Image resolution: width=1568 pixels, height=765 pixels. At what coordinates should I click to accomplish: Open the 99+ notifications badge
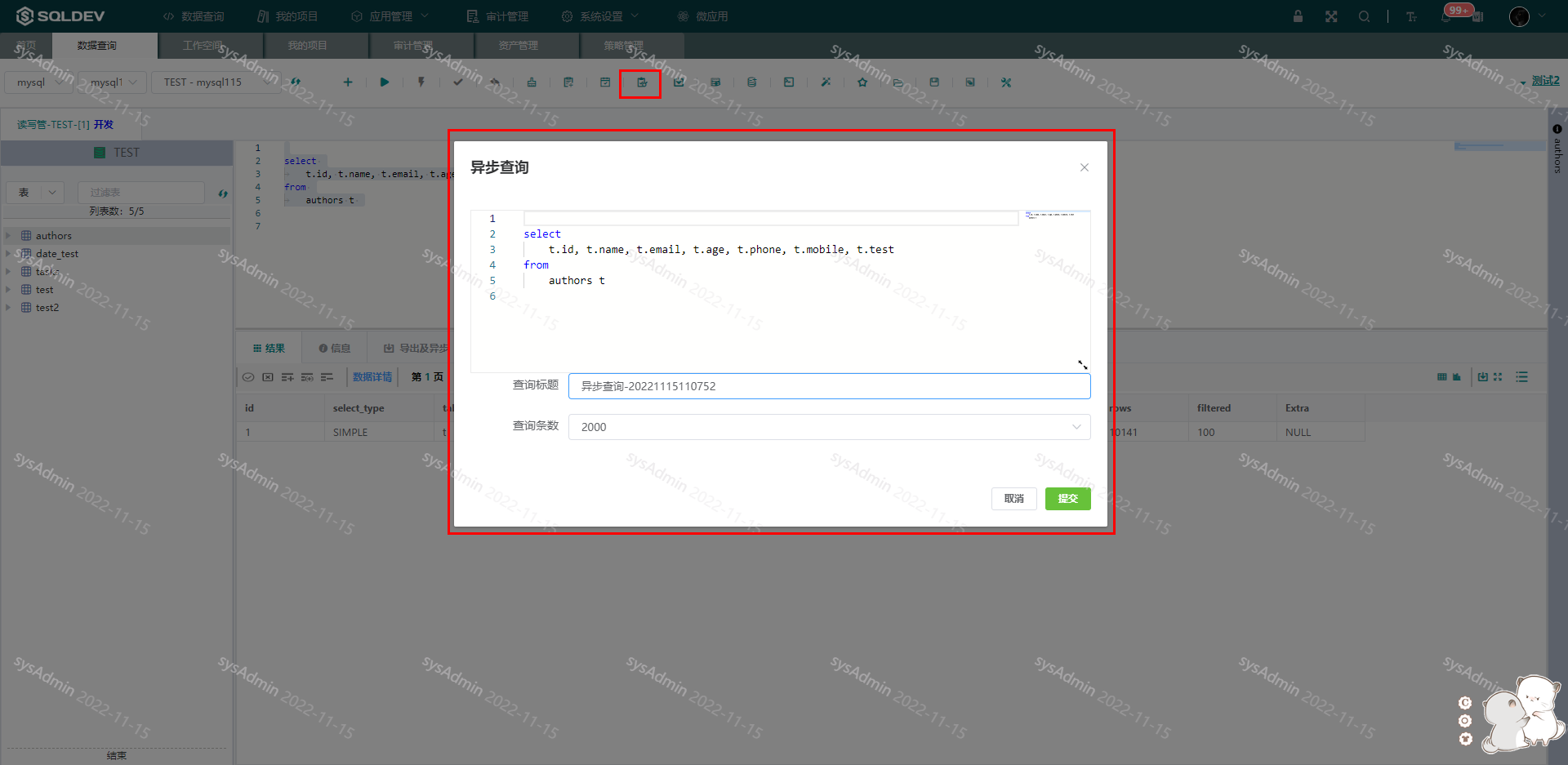[x=1459, y=11]
